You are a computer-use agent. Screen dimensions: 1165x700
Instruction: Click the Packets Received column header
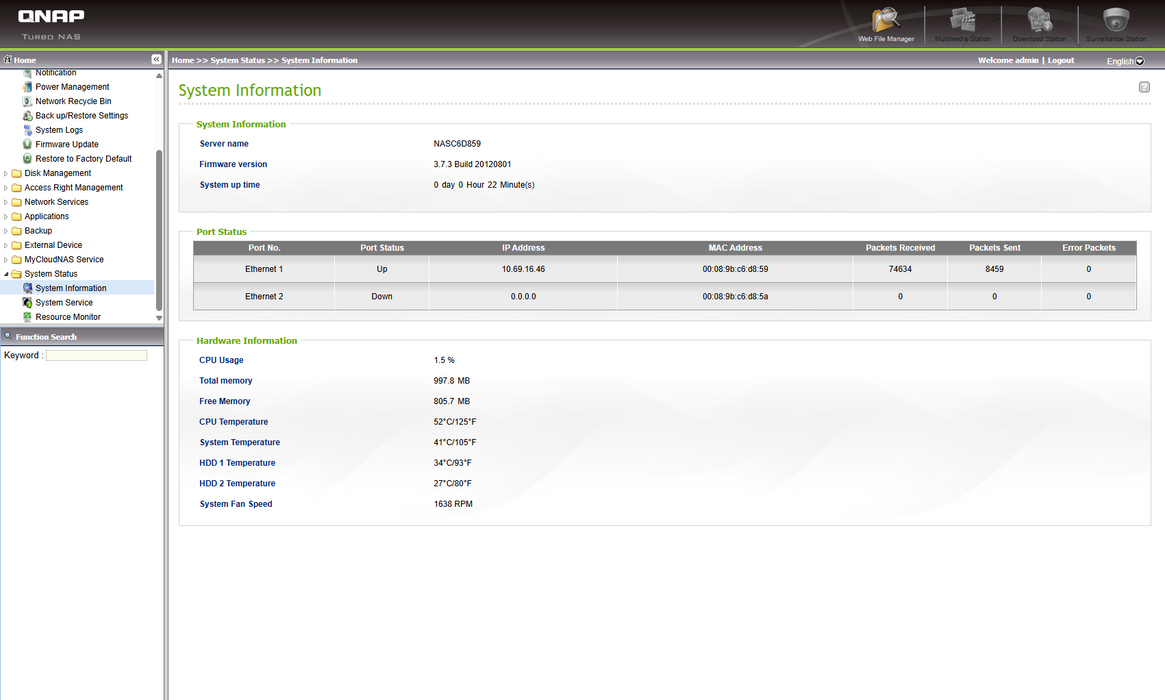pos(900,248)
